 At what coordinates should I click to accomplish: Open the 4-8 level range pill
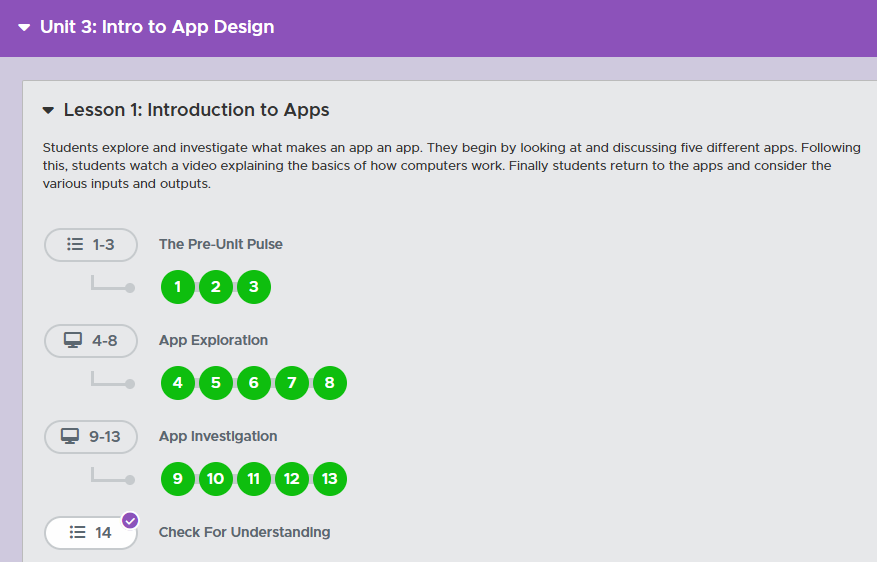tap(91, 340)
